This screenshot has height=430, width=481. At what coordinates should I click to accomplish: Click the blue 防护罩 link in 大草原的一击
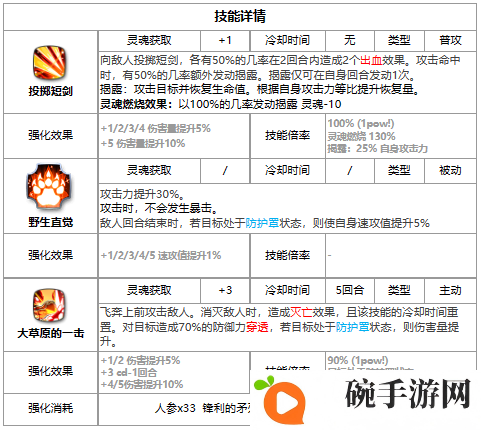coord(352,327)
